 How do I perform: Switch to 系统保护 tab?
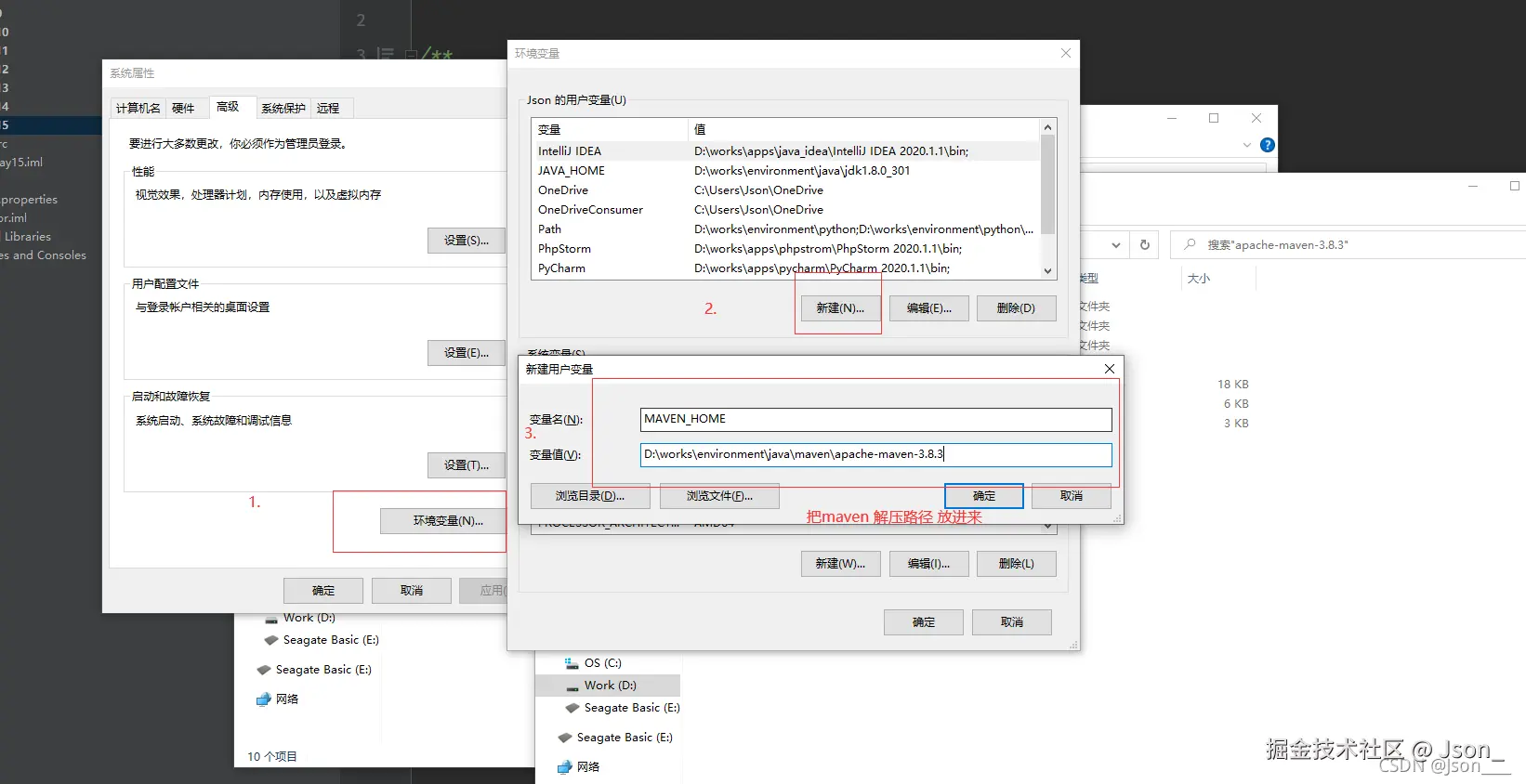pos(283,109)
